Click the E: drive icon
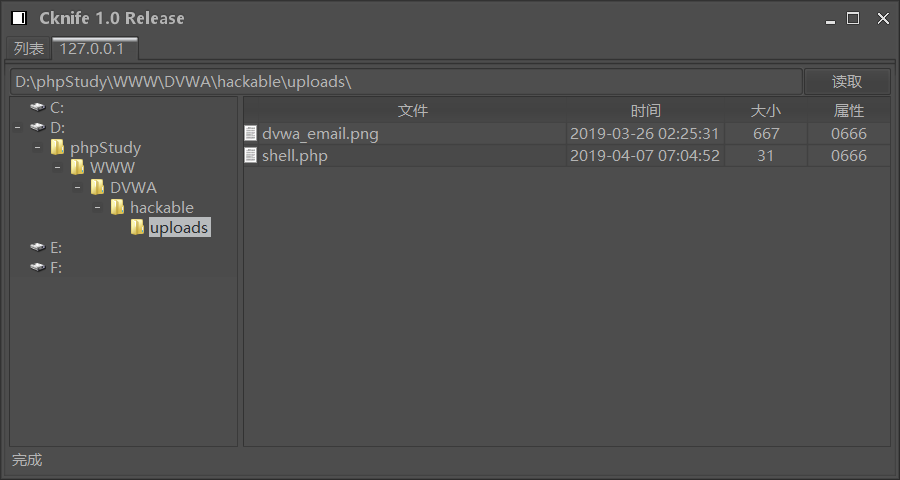 [37, 247]
